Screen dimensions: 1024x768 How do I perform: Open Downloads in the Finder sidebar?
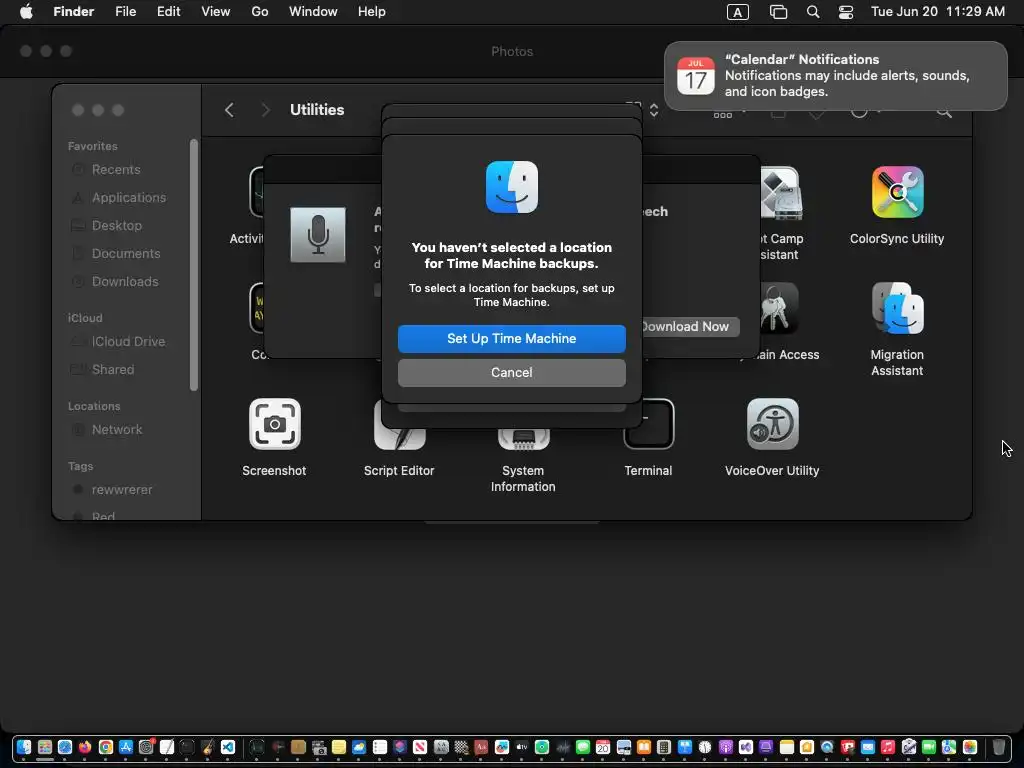pyautogui.click(x=125, y=282)
